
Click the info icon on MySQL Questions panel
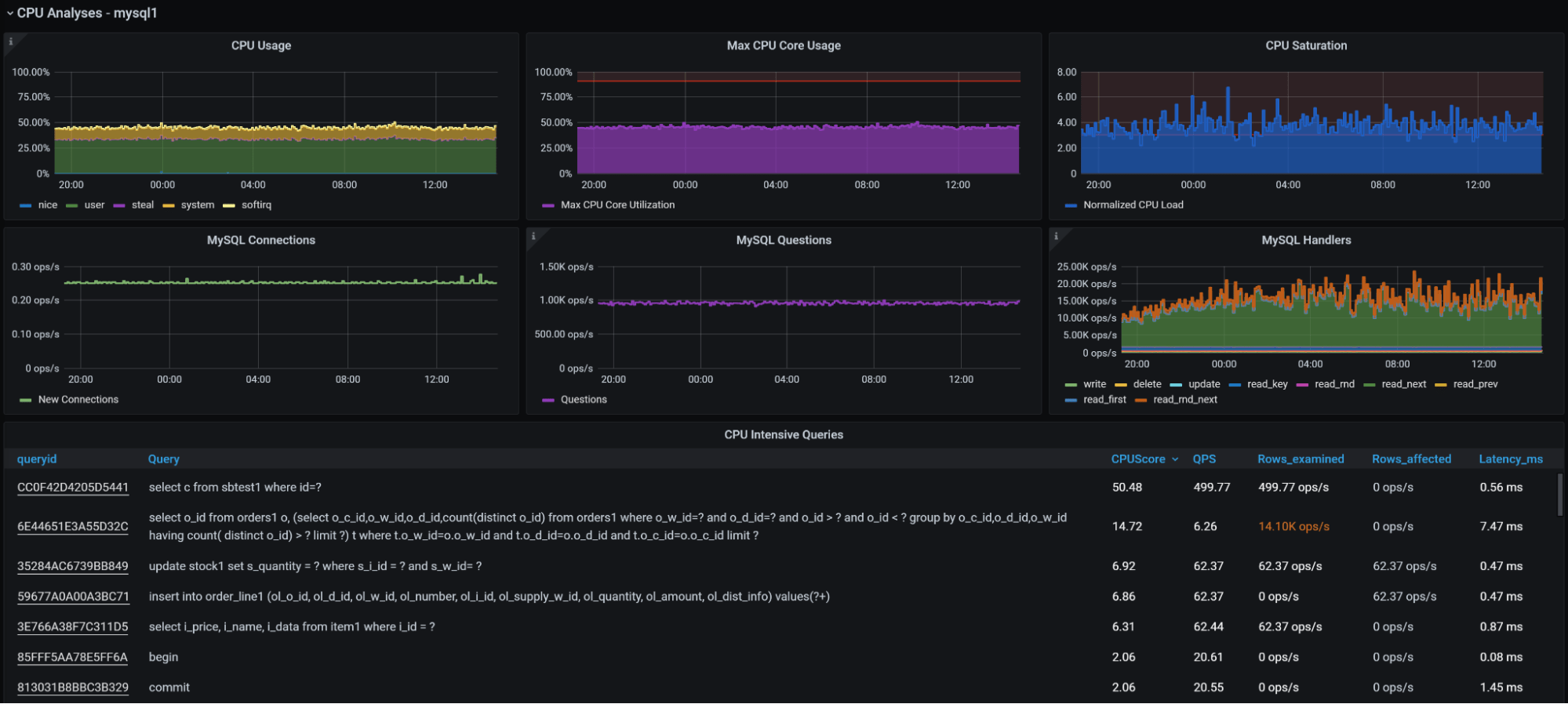tap(533, 236)
